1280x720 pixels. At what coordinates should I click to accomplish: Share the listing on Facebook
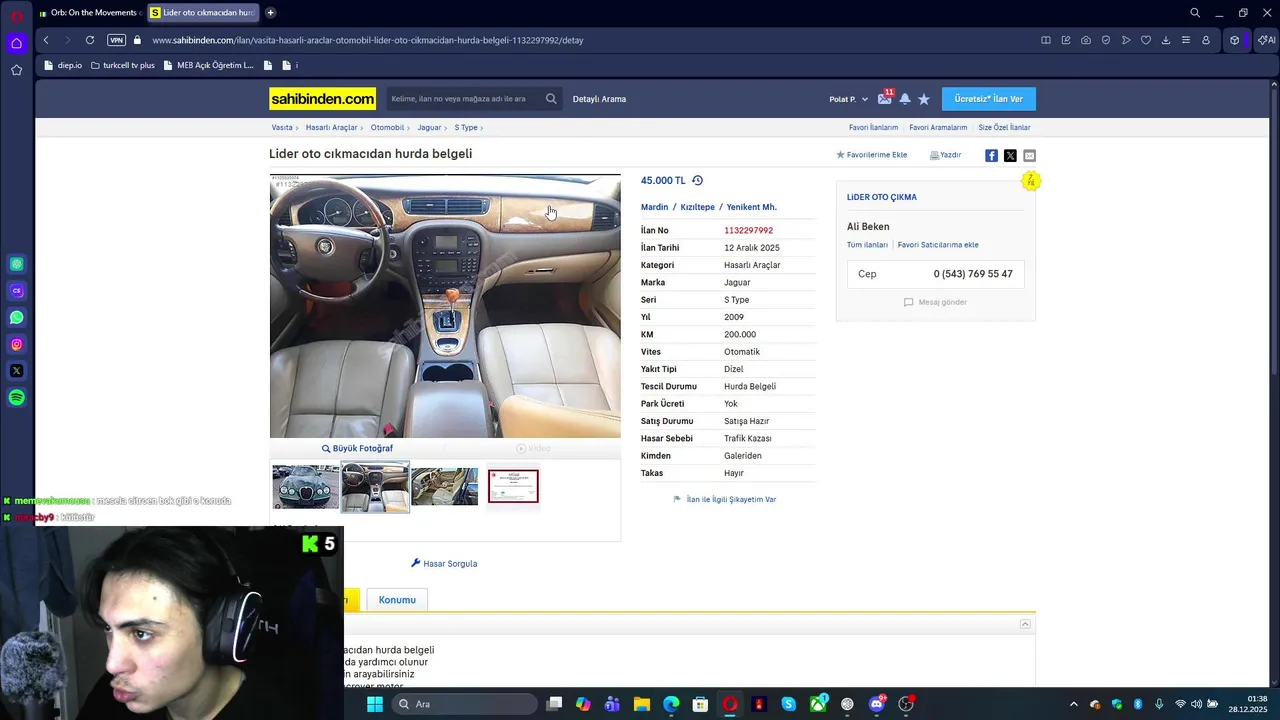pos(991,155)
